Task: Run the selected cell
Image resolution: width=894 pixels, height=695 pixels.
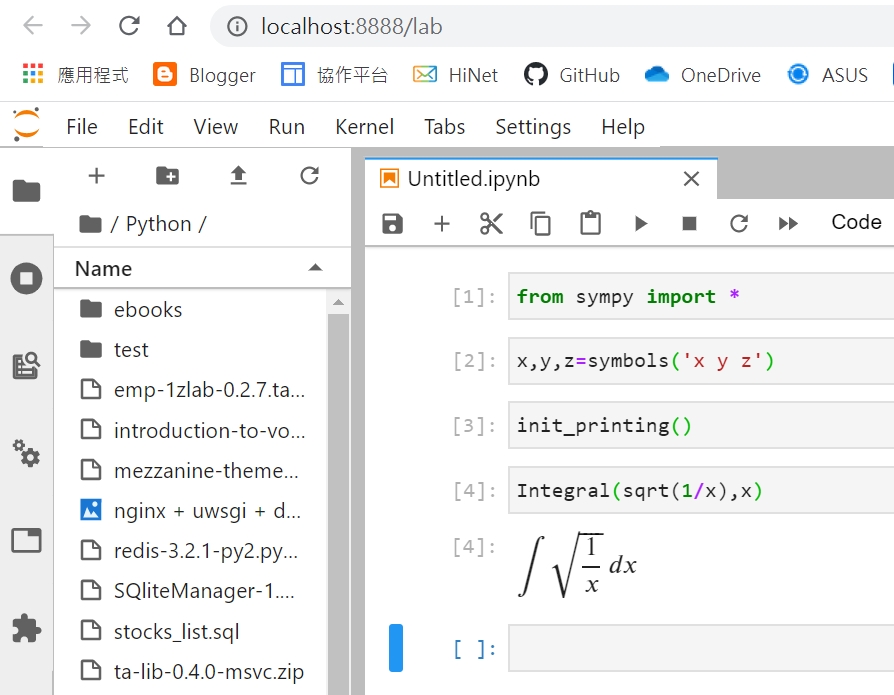Action: (641, 223)
